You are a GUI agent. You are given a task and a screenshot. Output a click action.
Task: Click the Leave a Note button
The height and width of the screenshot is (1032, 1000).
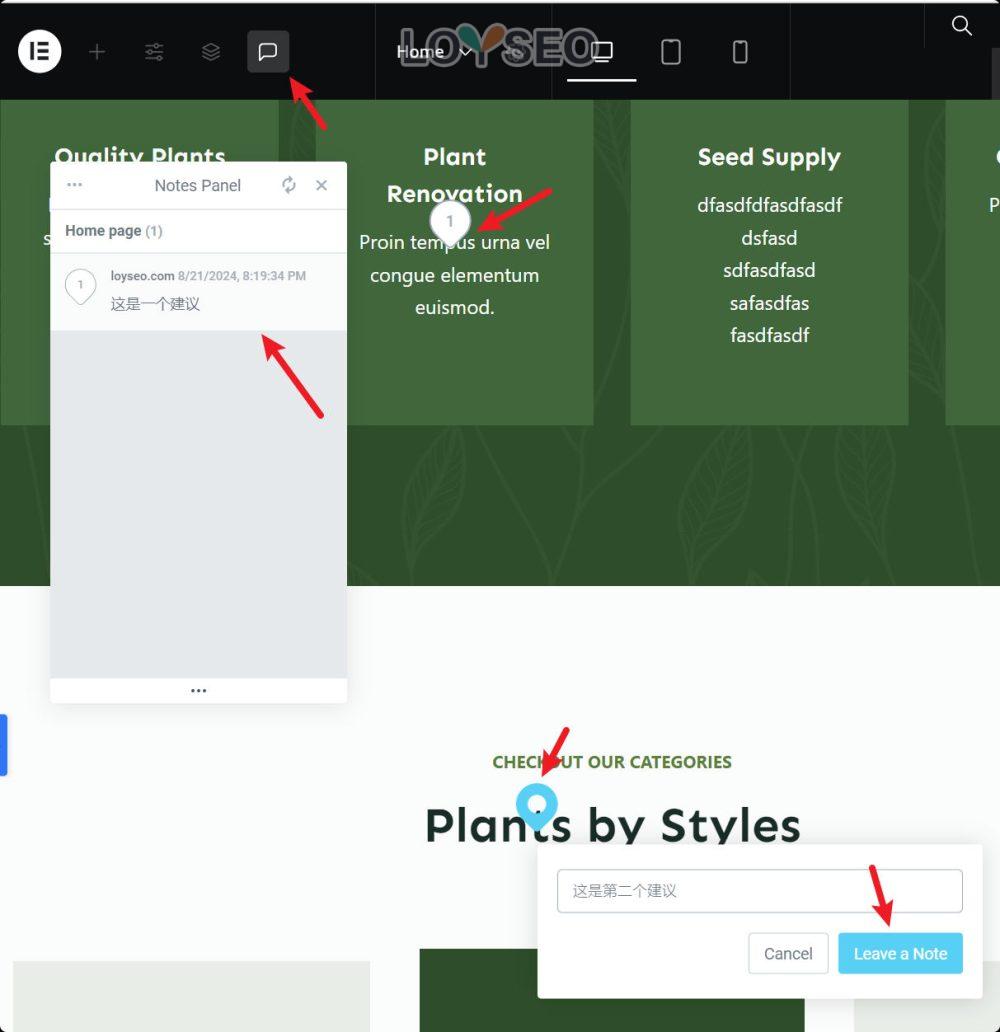[x=900, y=953]
